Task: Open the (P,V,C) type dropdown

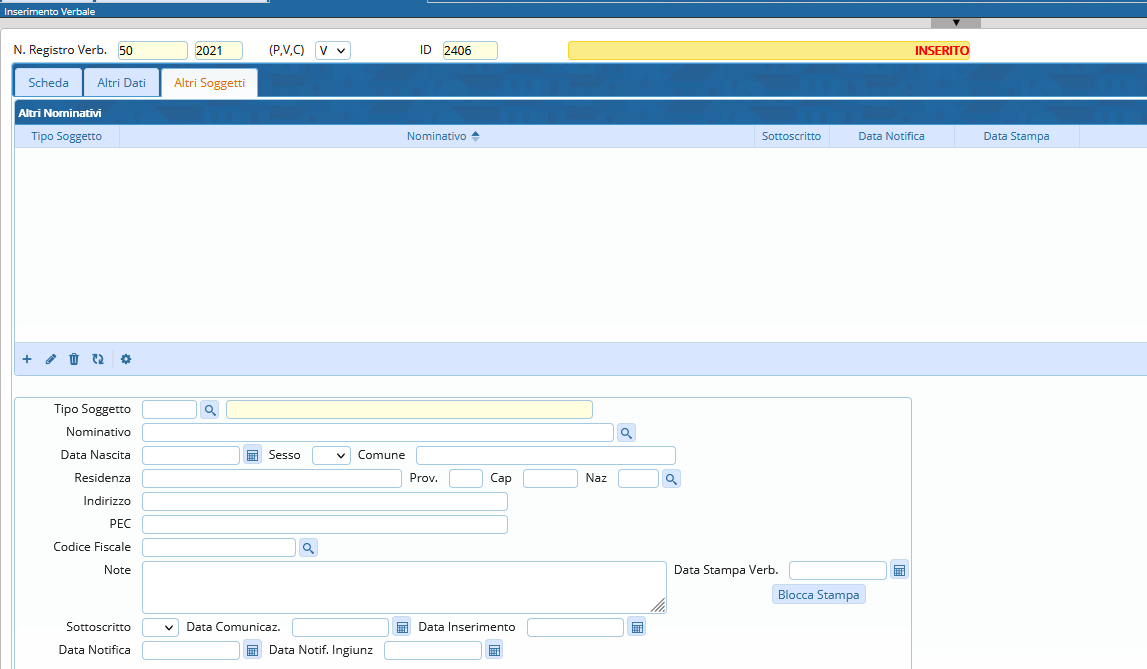Action: point(333,50)
